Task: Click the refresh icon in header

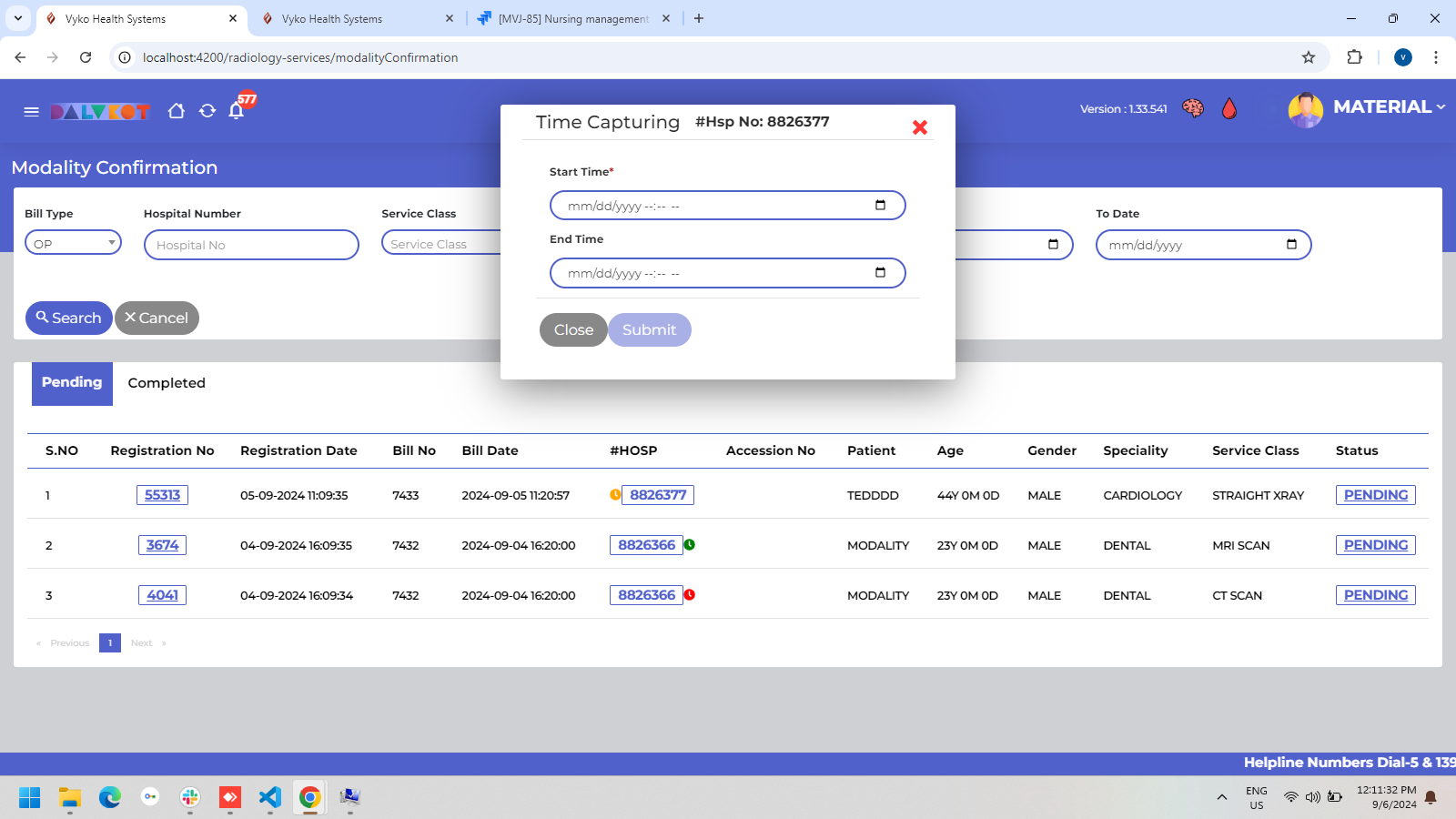Action: [x=207, y=111]
